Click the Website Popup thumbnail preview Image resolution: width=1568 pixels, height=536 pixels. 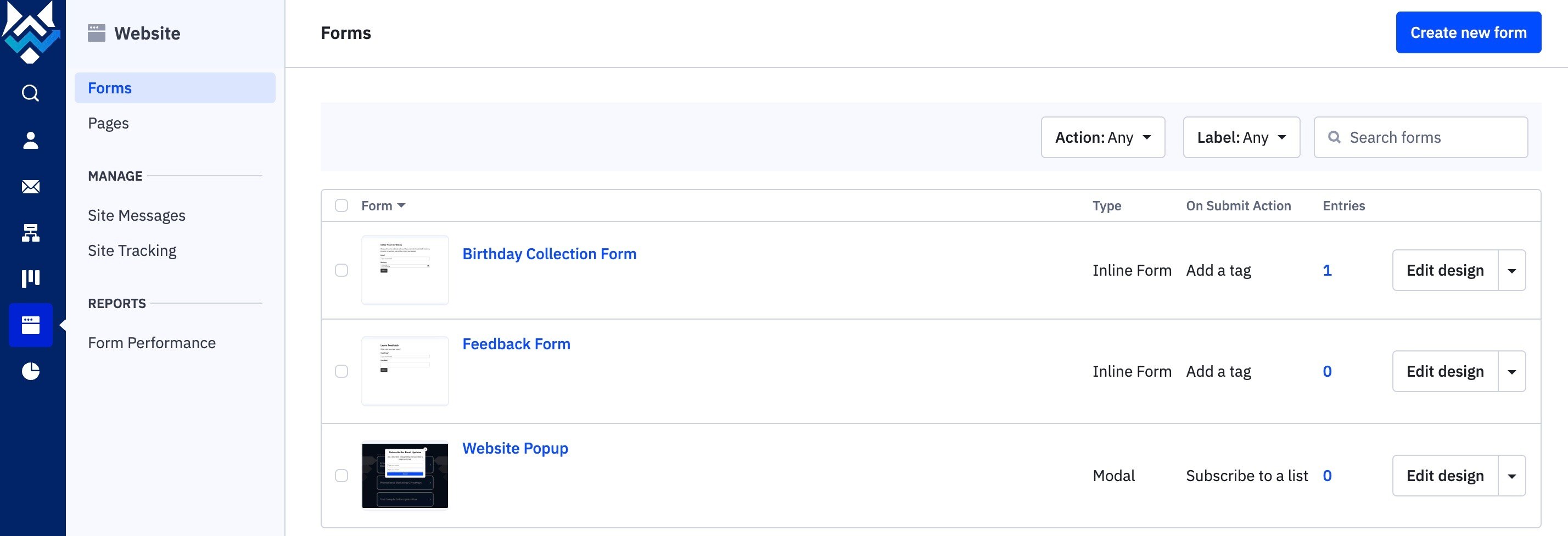click(x=405, y=475)
